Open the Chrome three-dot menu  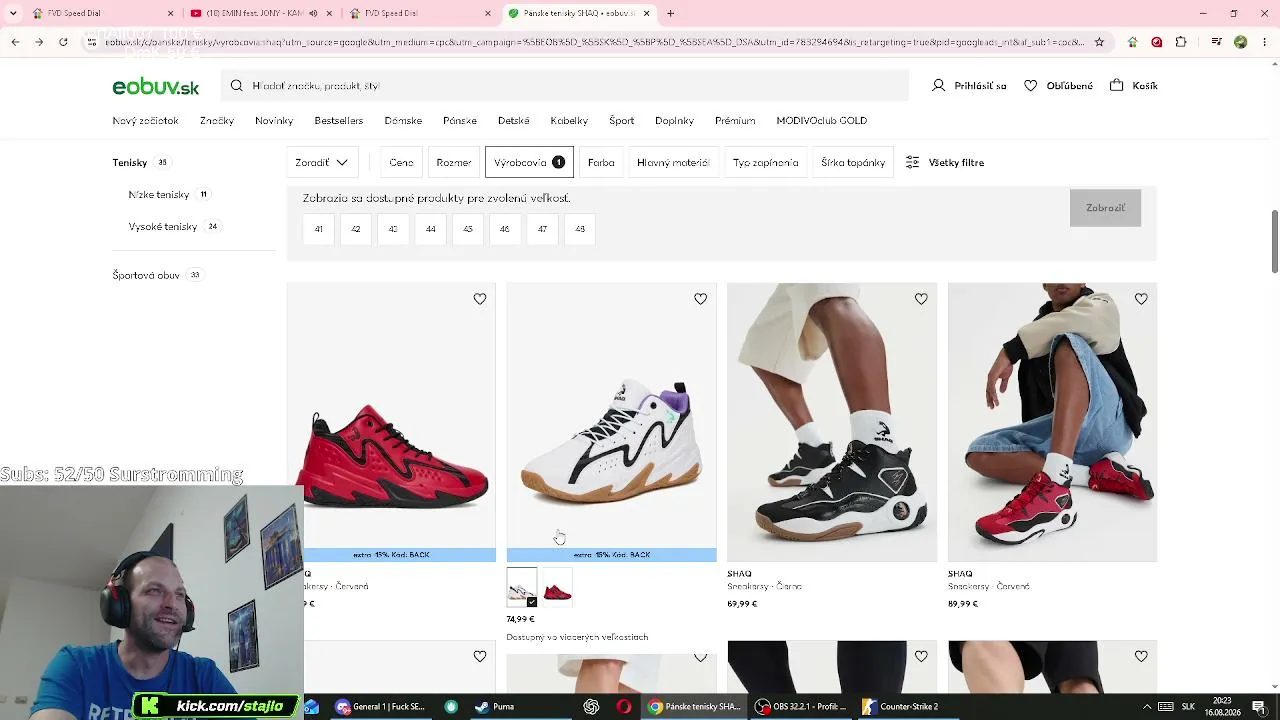point(1264,42)
